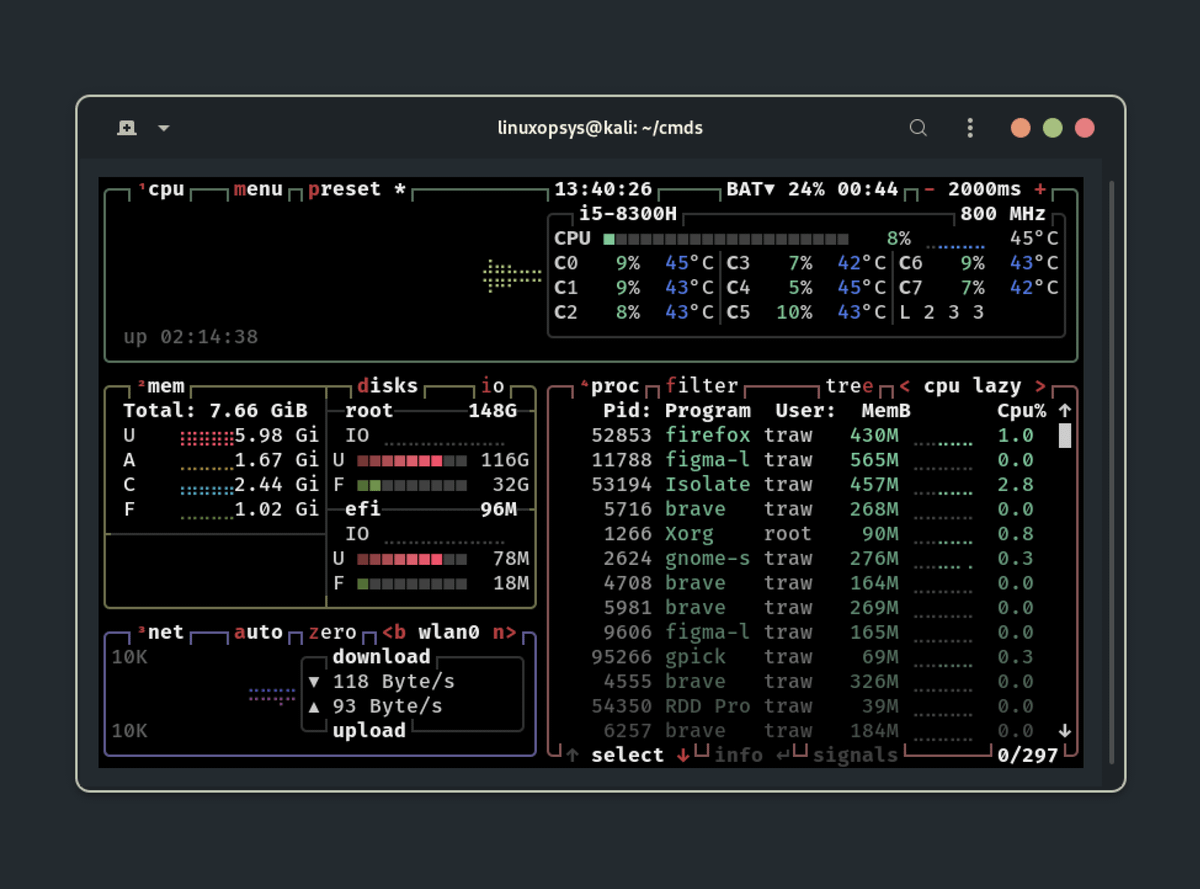Viewport: 1200px width, 889px height.
Task: Click the plus to increase update interval
Action: point(1041,189)
